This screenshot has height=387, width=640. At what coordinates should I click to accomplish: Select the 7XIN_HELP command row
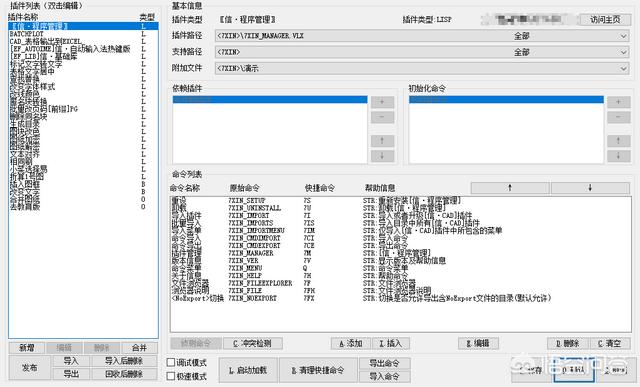[x=400, y=276]
